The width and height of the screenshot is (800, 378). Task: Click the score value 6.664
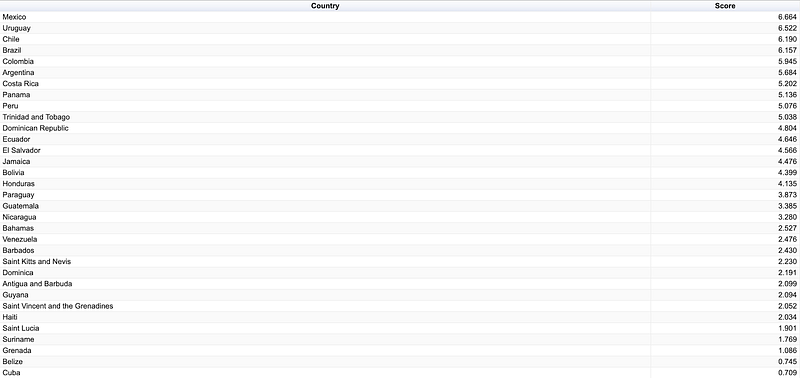pos(787,17)
